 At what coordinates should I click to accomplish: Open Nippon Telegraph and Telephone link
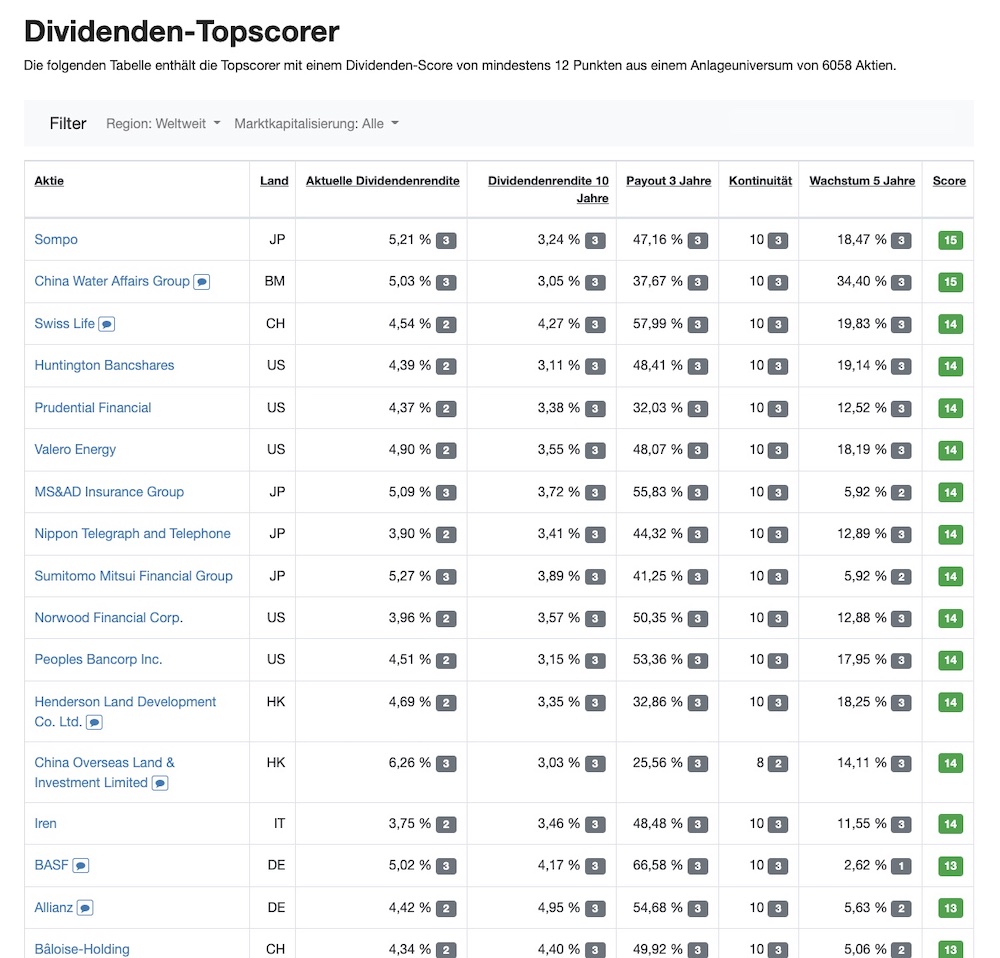[133, 534]
